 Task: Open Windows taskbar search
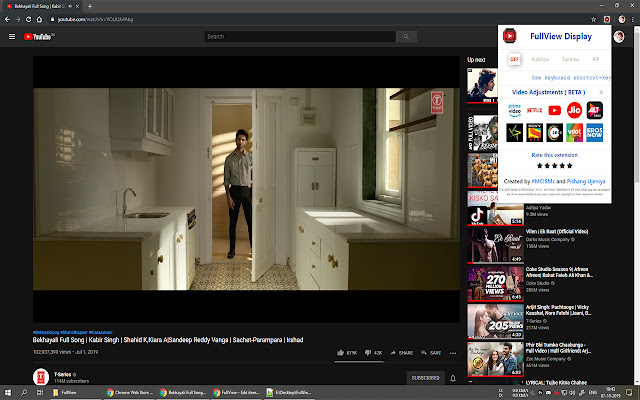(x=24, y=392)
